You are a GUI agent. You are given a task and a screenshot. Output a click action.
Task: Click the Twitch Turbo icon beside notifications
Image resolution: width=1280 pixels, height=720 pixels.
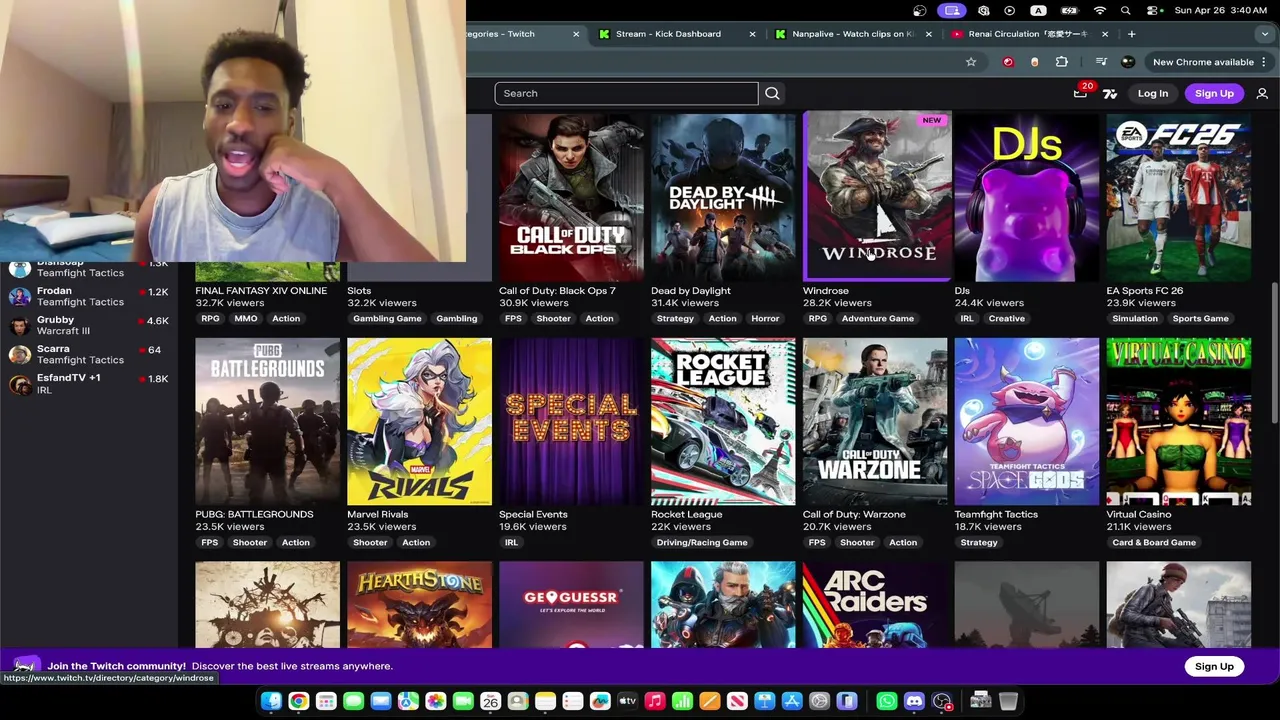1110,93
